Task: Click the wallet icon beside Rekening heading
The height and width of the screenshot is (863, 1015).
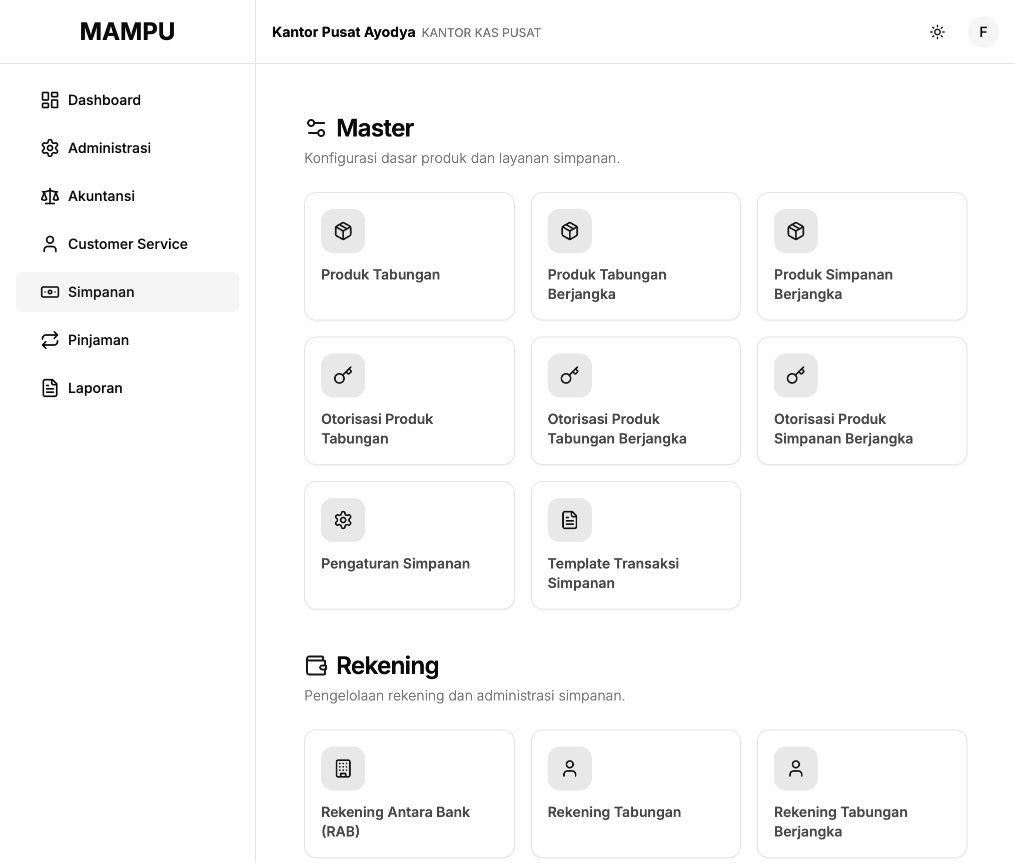Action: coord(316,666)
